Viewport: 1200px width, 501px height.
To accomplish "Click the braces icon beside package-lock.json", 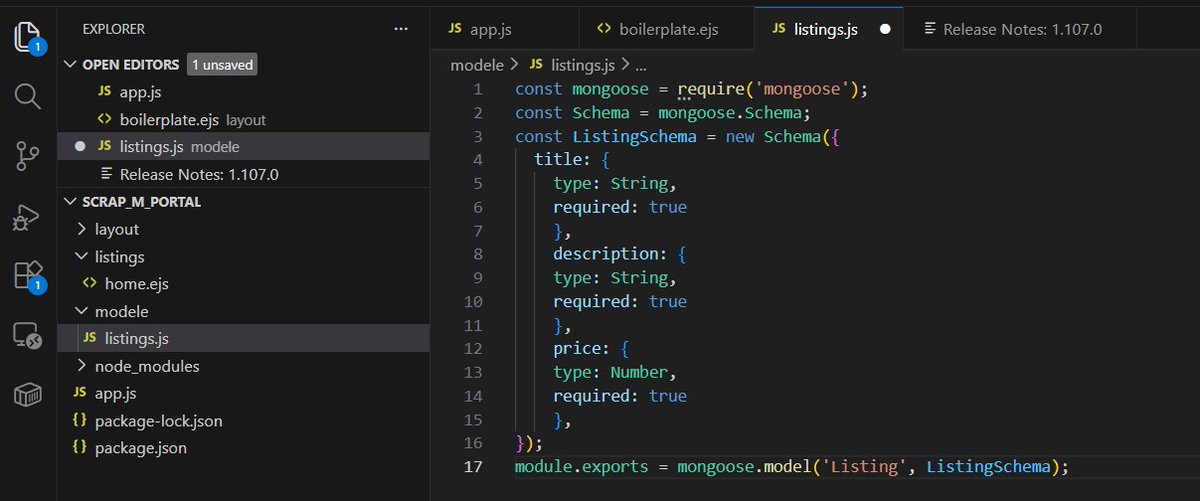I will click(80, 421).
